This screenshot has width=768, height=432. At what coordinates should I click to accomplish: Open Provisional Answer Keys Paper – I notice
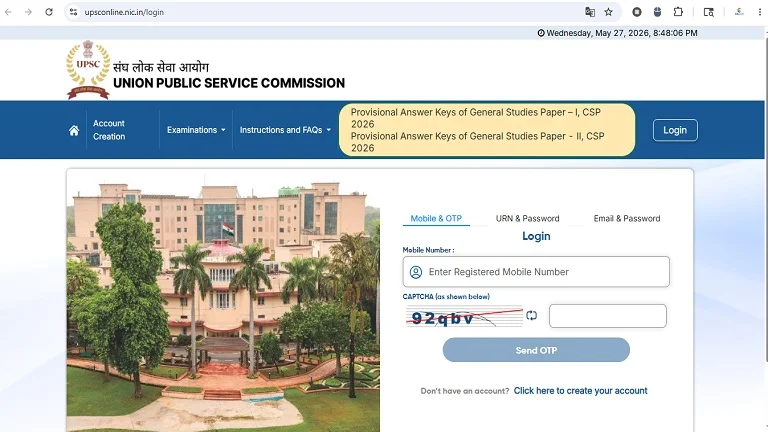click(x=476, y=118)
